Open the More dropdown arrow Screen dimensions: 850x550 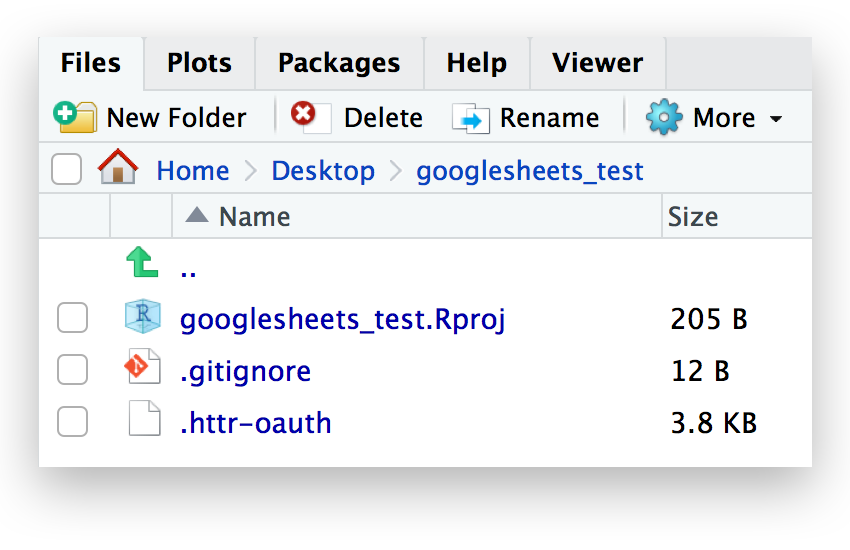776,119
